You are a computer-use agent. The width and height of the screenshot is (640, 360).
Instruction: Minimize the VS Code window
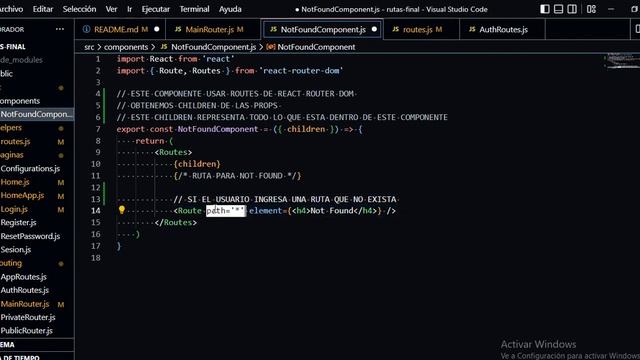tap(611, 9)
